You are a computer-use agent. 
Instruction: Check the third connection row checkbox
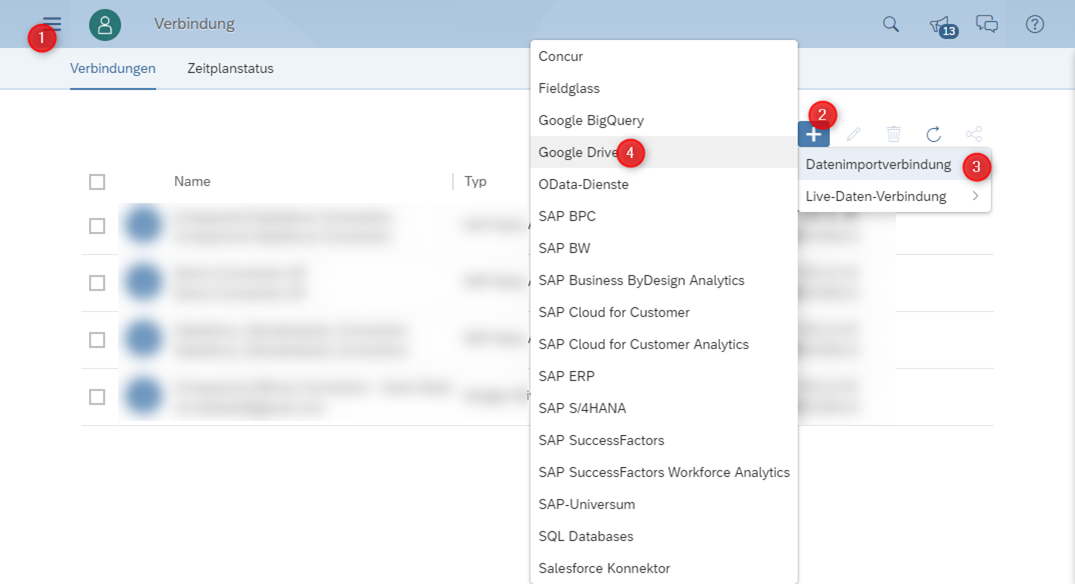pyautogui.click(x=97, y=340)
